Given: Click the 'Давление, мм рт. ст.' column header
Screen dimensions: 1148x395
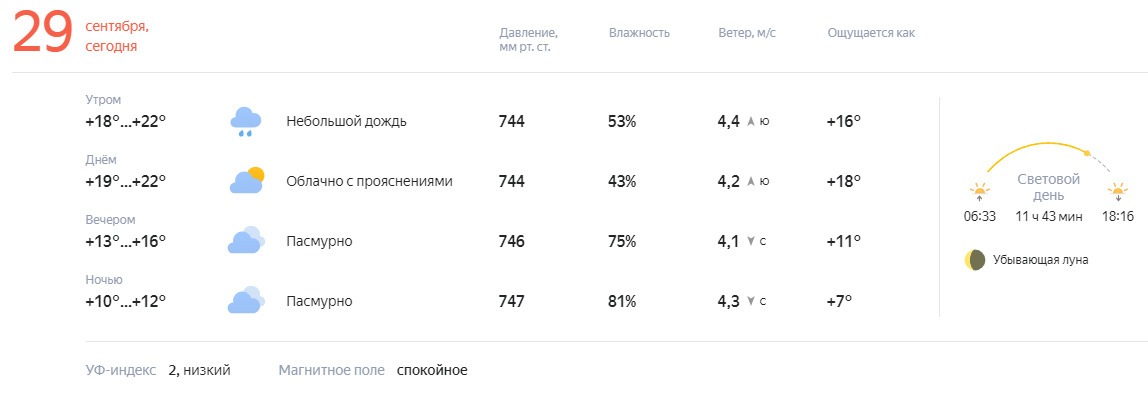Looking at the screenshot, I should [528, 40].
